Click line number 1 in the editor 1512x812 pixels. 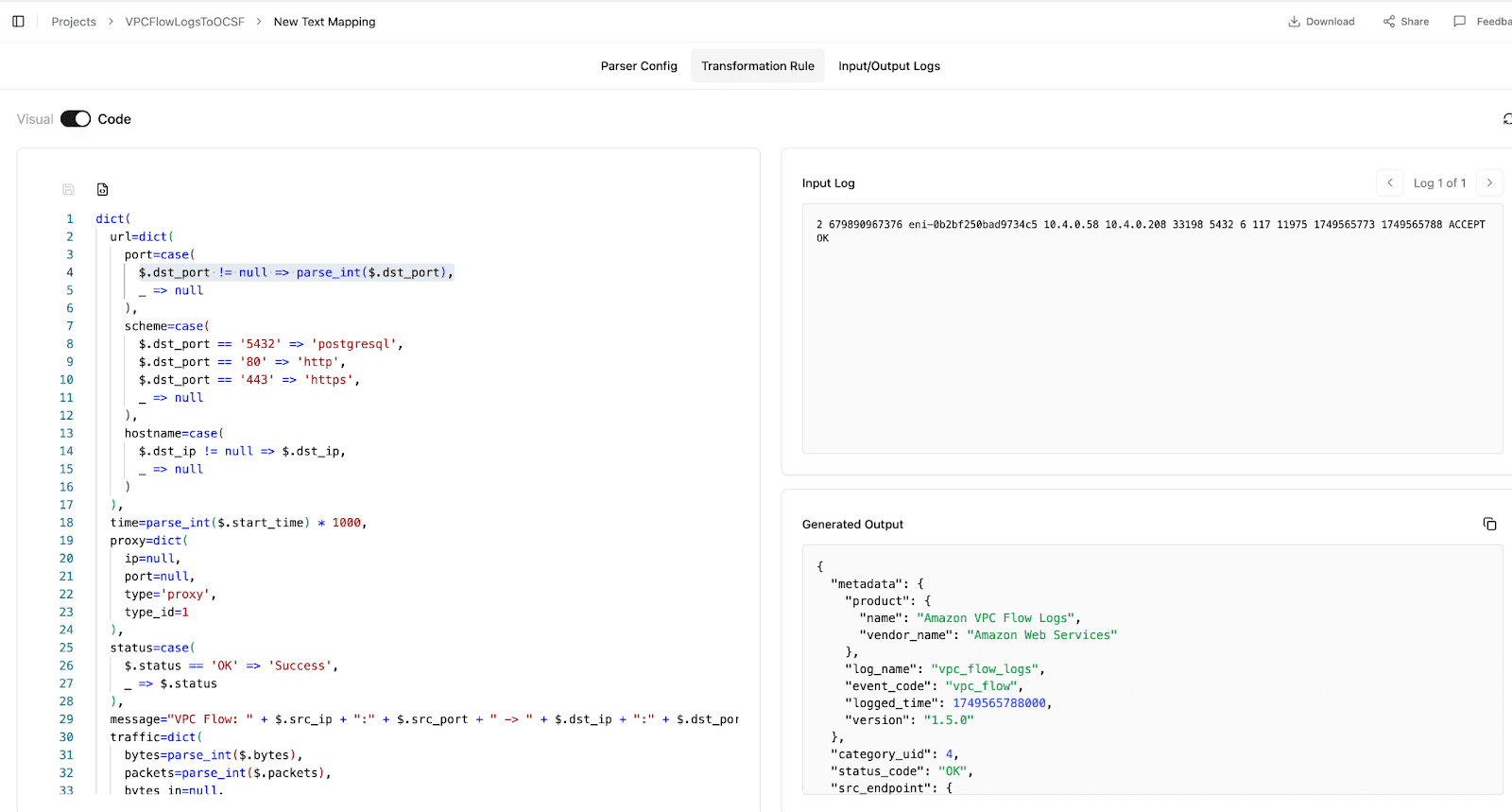tap(69, 219)
